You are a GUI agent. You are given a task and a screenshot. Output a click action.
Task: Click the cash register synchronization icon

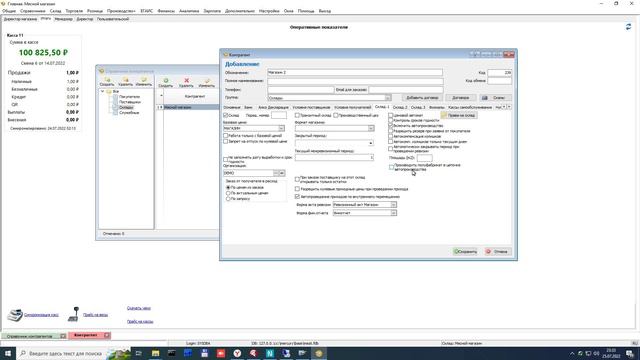pos(15,315)
